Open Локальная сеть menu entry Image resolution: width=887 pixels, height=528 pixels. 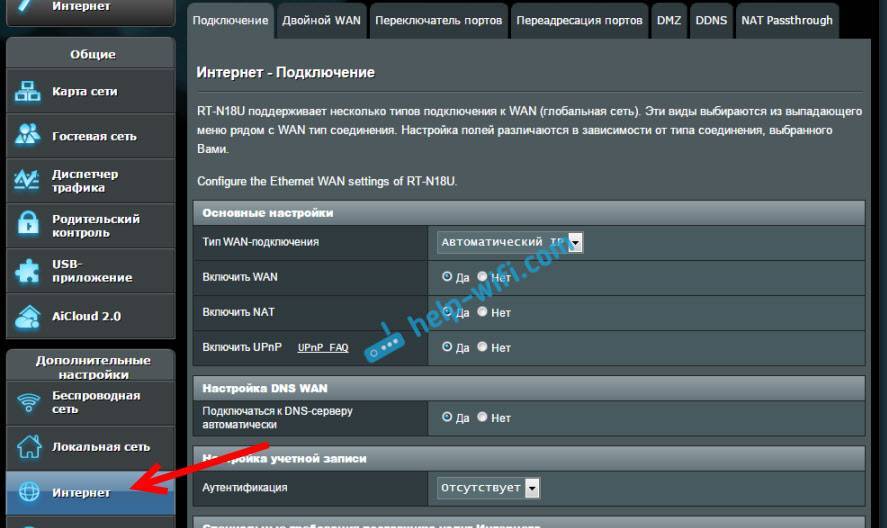click(91, 447)
